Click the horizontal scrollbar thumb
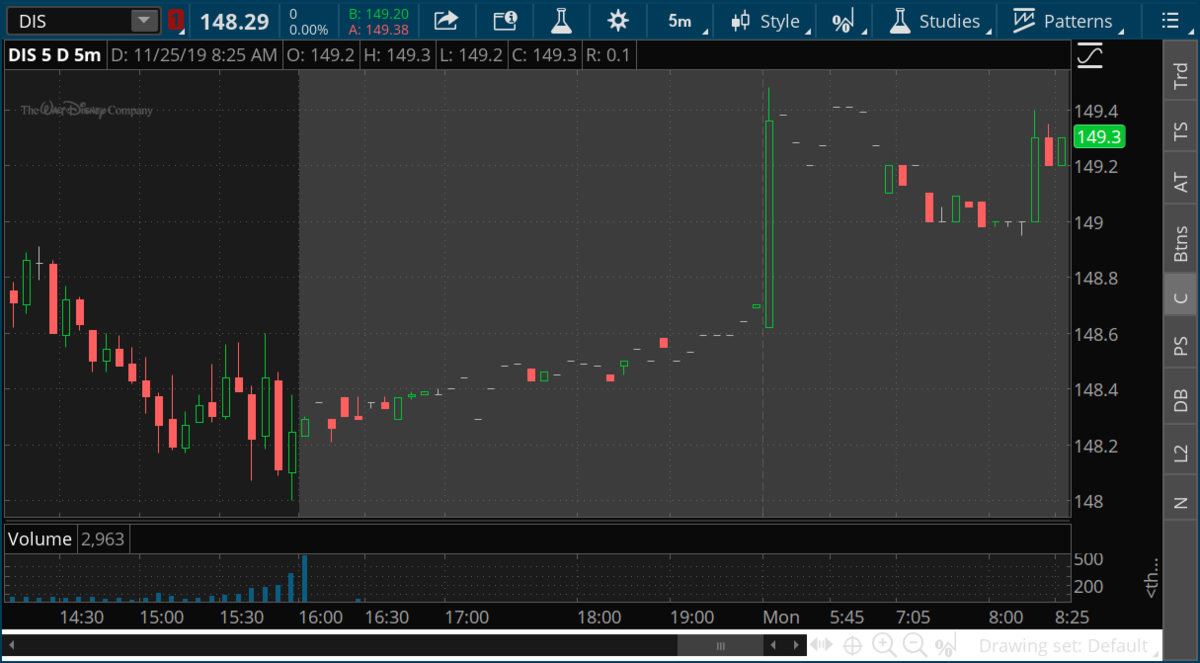 click(720, 646)
